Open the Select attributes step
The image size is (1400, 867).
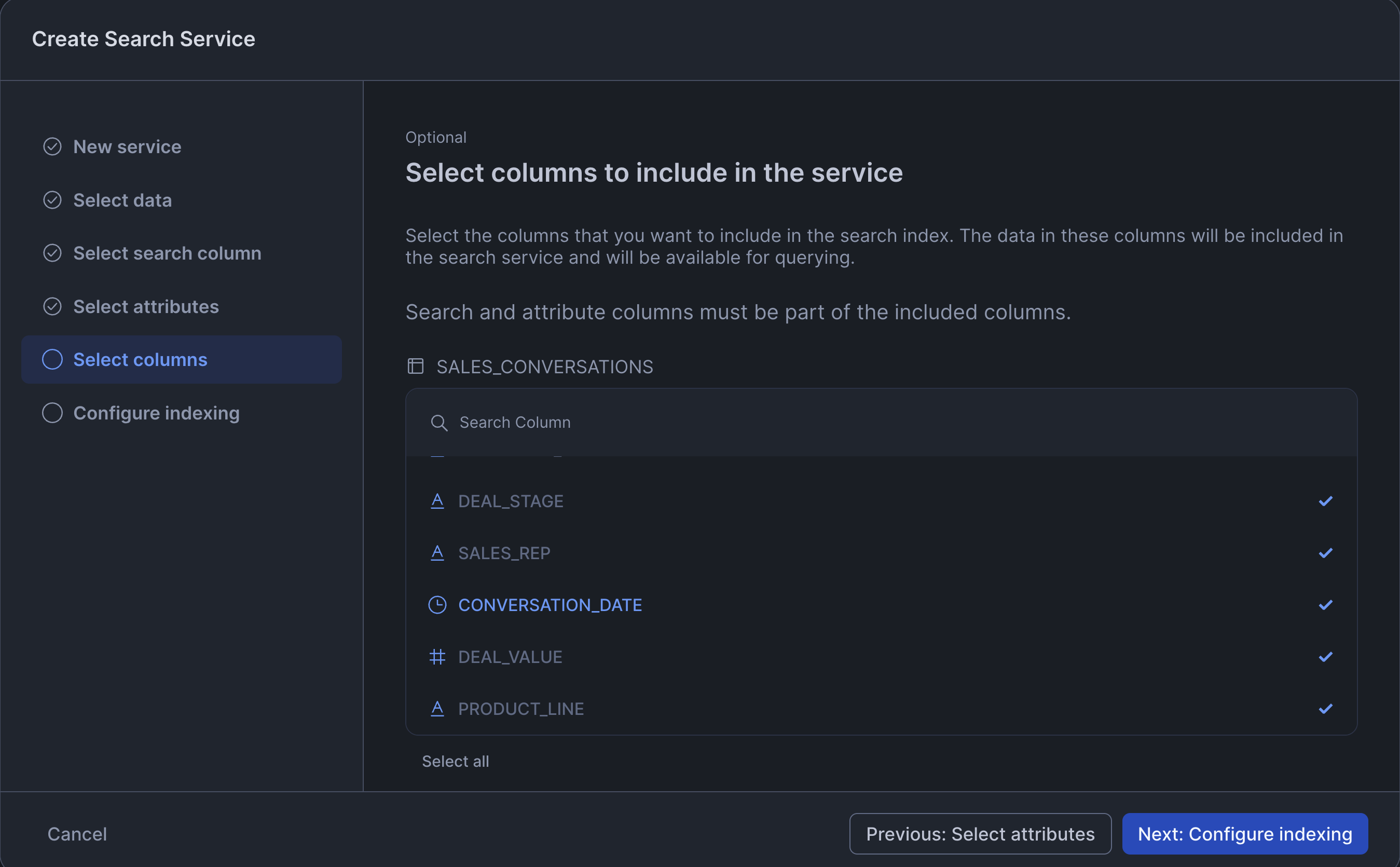click(x=146, y=307)
